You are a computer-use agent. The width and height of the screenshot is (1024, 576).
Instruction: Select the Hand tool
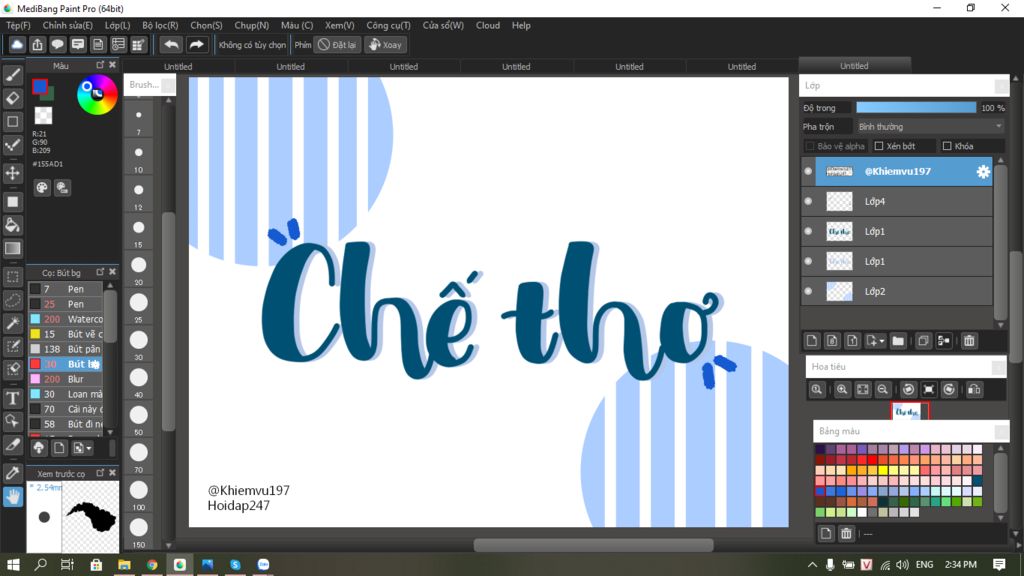coord(12,497)
